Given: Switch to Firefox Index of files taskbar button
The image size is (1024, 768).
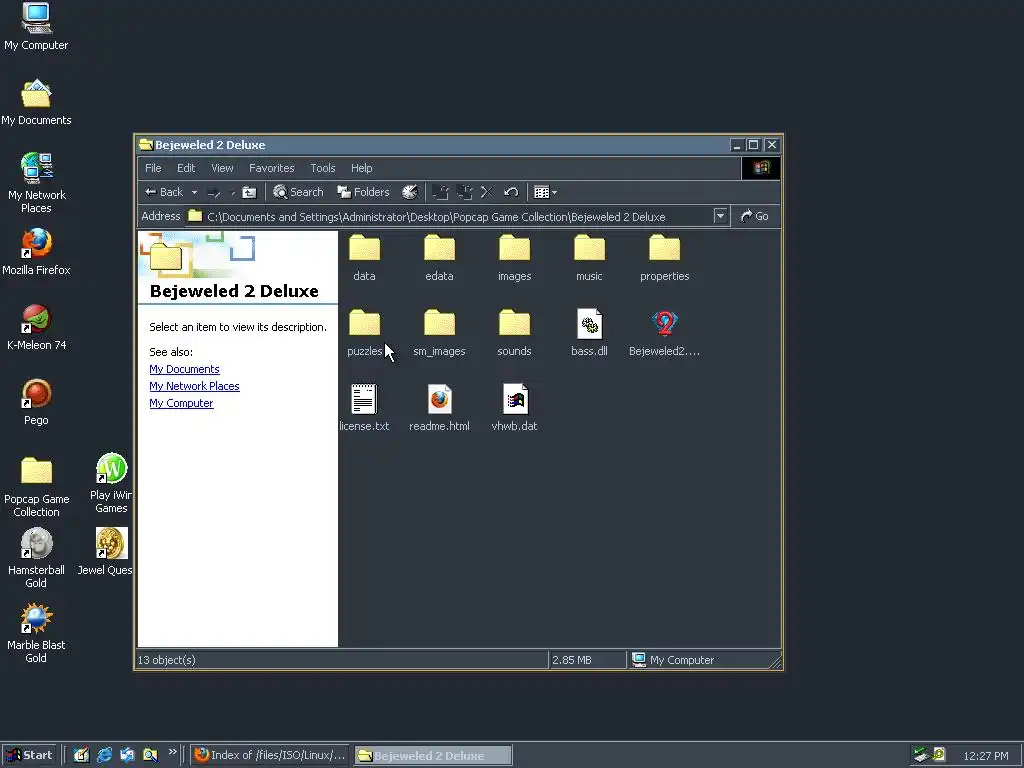Looking at the screenshot, I should 270,755.
